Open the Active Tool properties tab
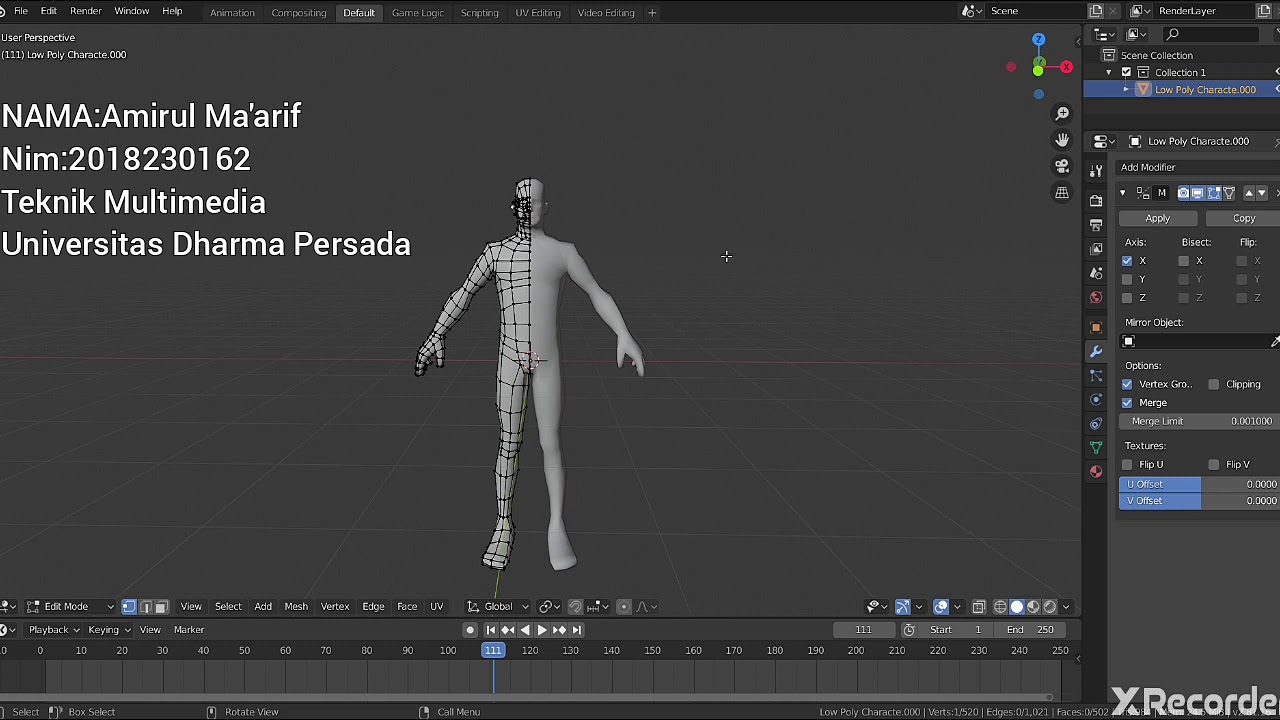The image size is (1280, 720). point(1096,172)
